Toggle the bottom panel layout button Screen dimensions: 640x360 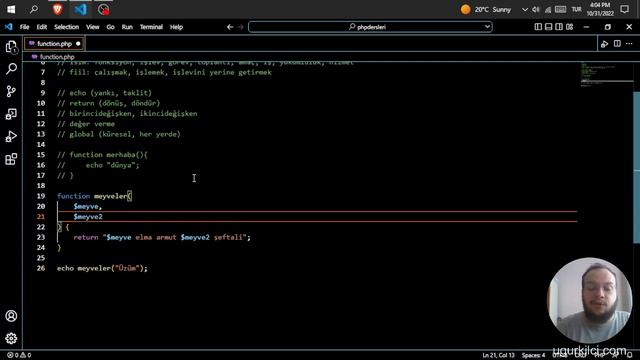point(549,27)
